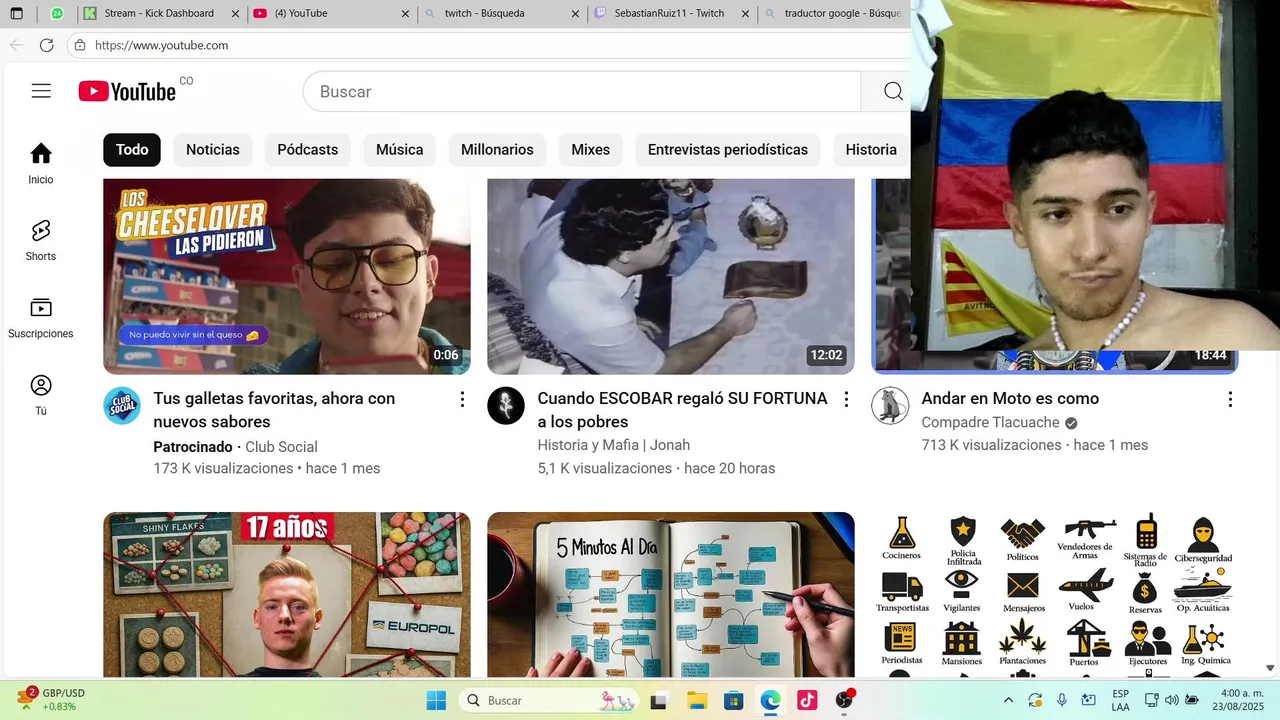Screen dimensions: 1280x720
Task: Open Historia y Mafia | Jonah channel link
Action: tap(614, 445)
